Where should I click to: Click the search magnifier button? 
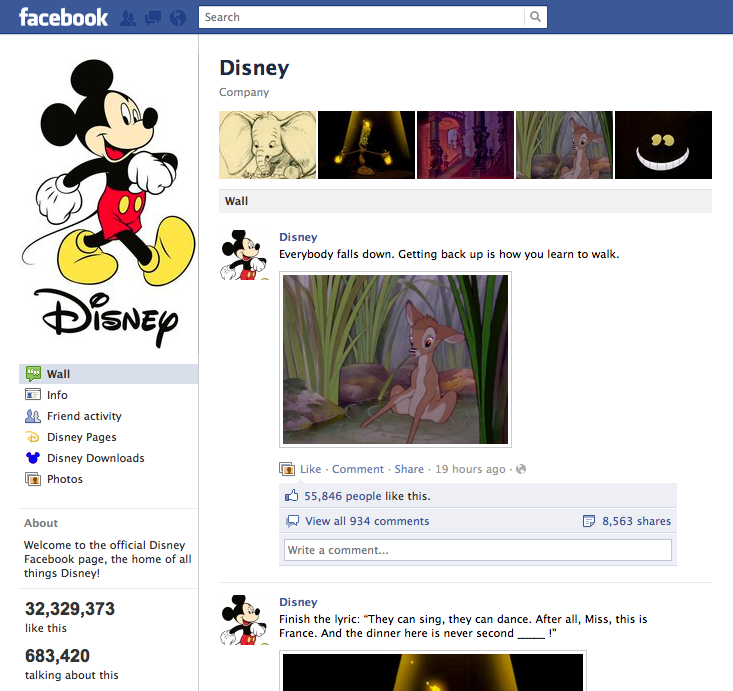click(535, 17)
